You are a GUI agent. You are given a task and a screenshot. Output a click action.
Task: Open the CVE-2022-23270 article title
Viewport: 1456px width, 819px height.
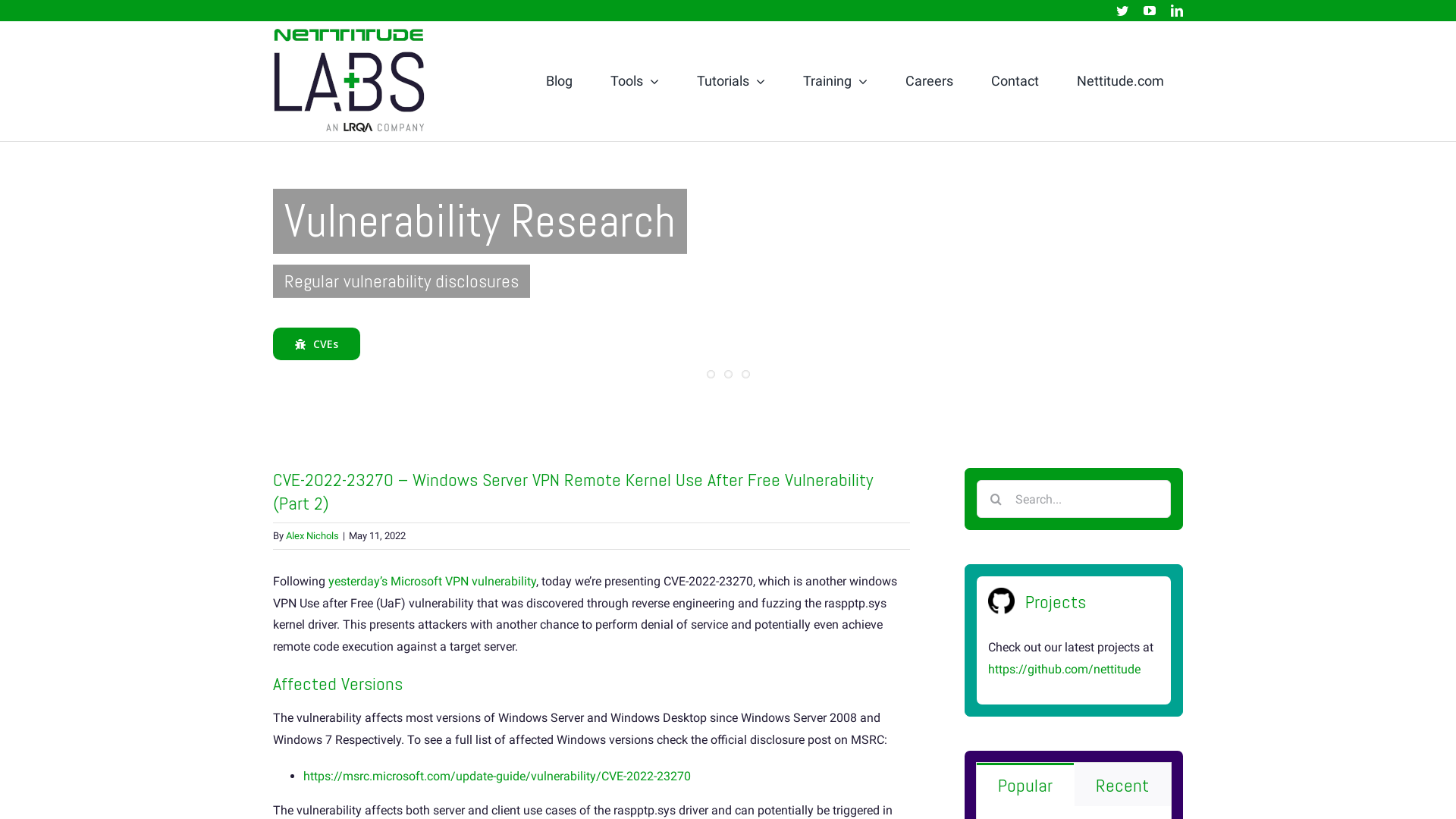[x=573, y=491]
